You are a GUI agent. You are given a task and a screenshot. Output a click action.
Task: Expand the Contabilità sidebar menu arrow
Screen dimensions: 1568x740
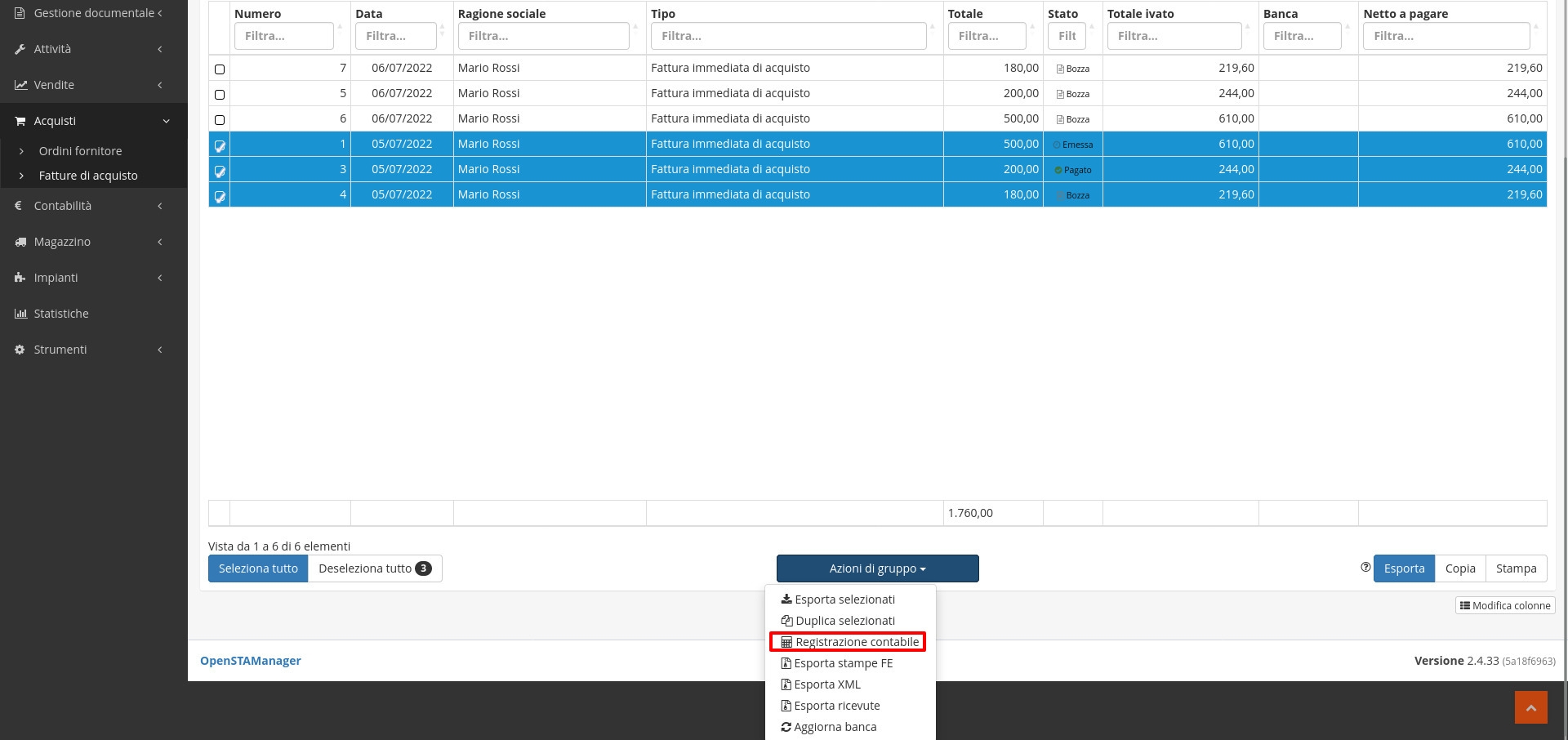(x=160, y=206)
